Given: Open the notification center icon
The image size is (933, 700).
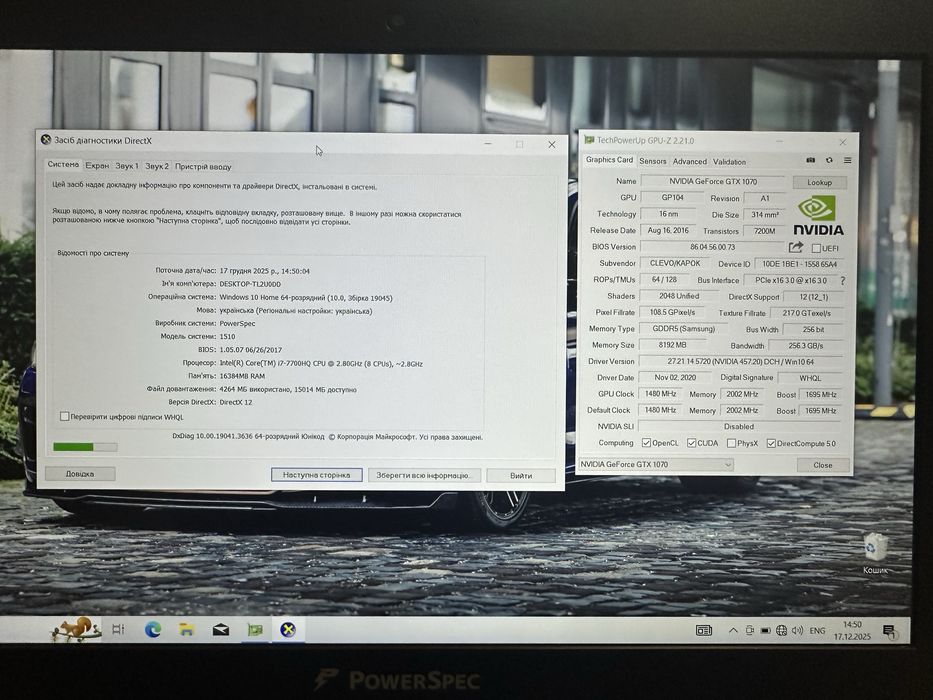Looking at the screenshot, I should point(890,632).
